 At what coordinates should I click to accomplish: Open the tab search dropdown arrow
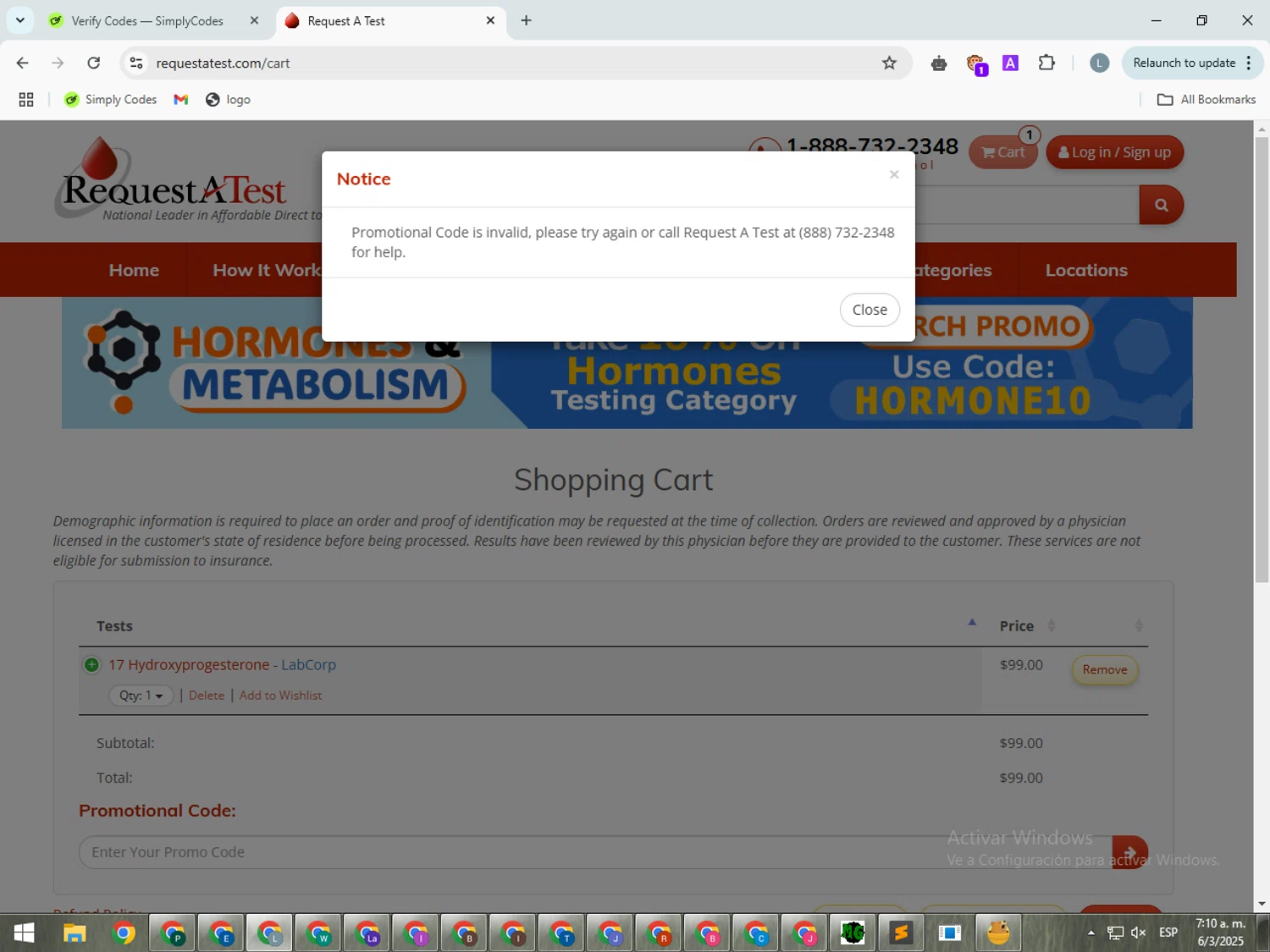[x=20, y=20]
